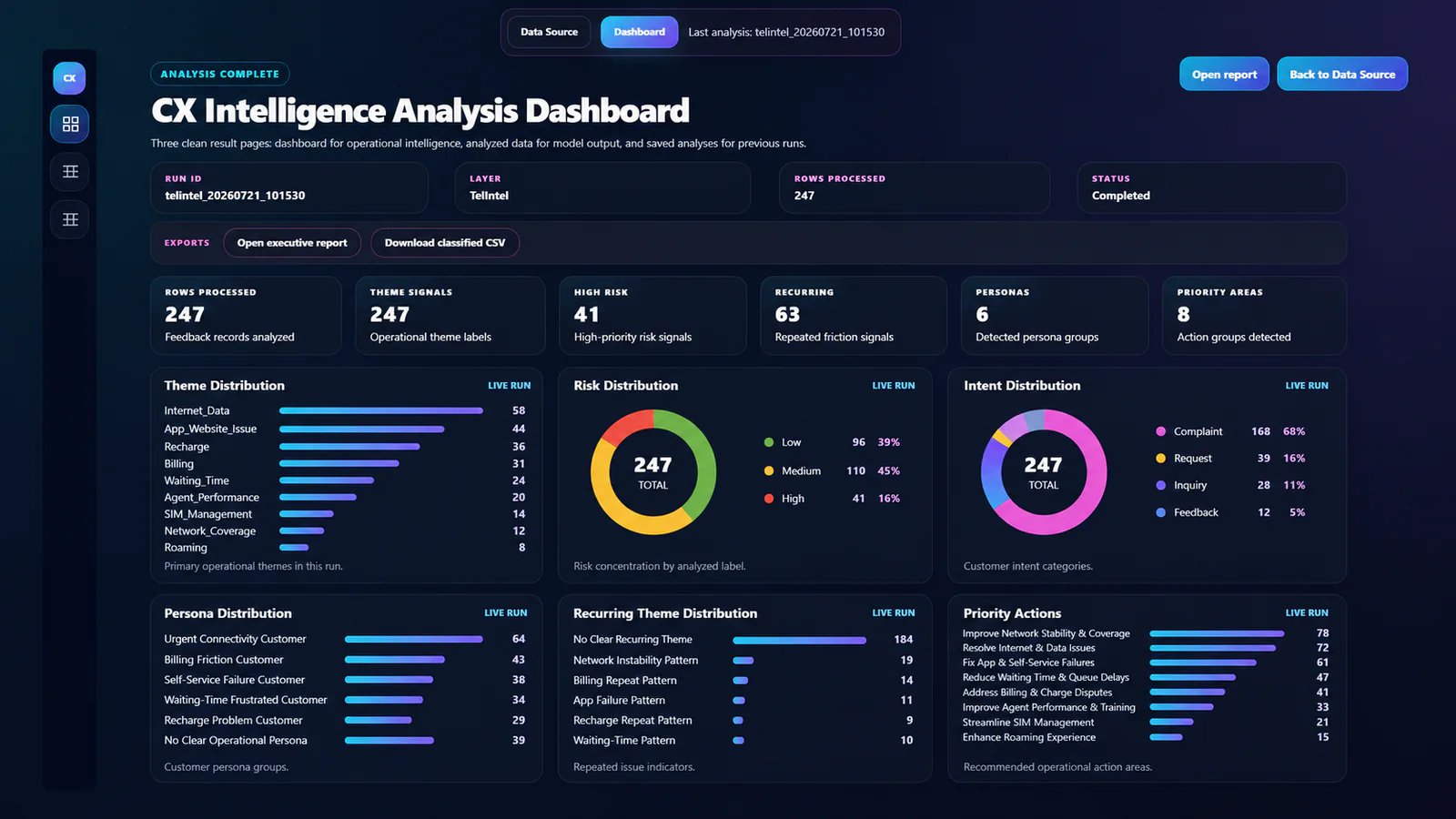Screen dimensions: 1456x819
Task: Click the CX logo icon in sidebar
Action: 69,78
